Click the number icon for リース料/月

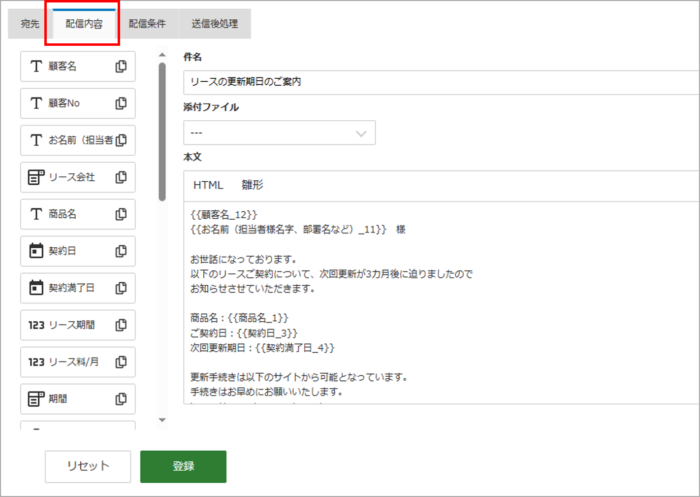click(x=37, y=362)
